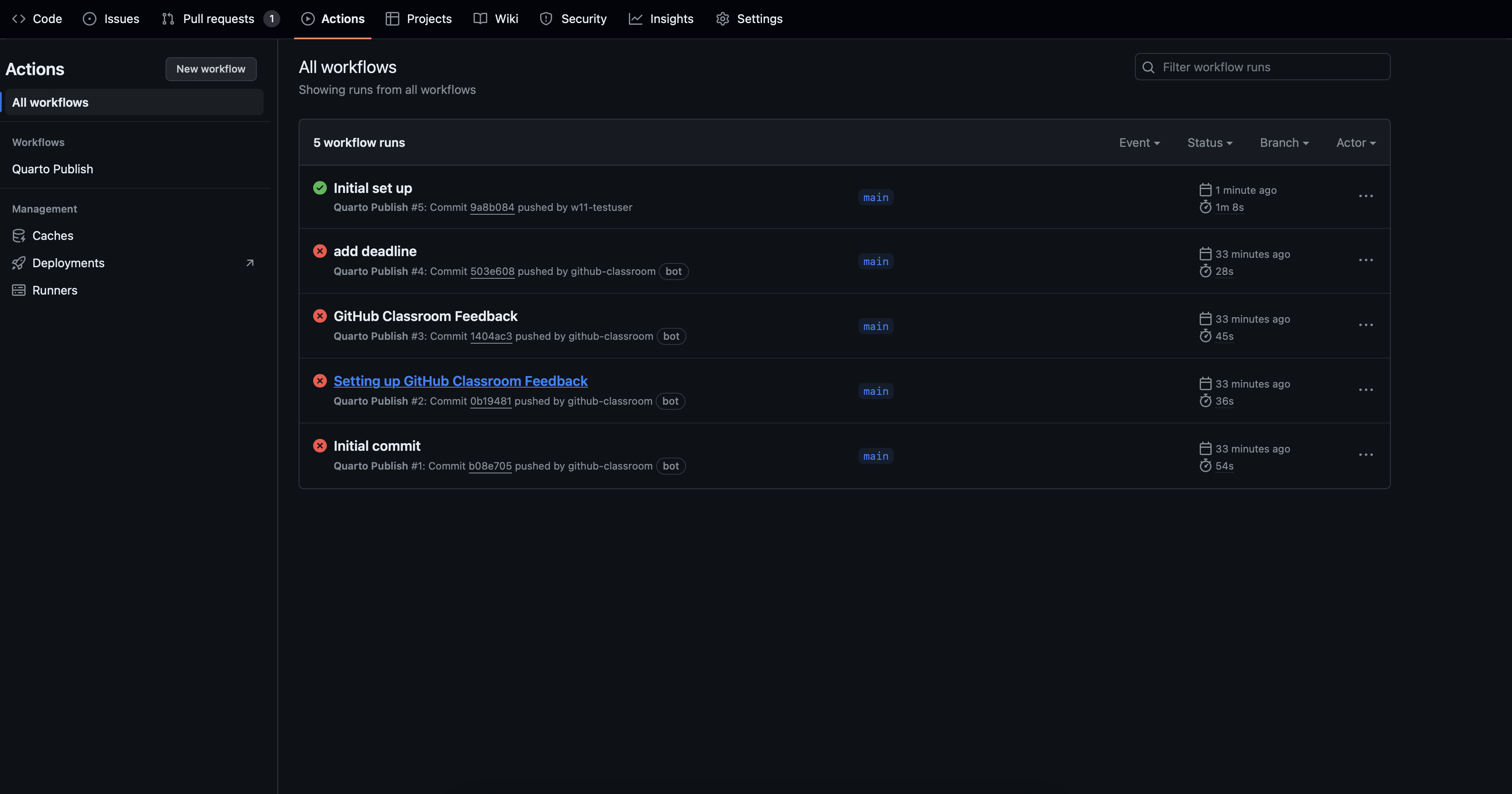Screen dimensions: 1512x794
Task: Click the 45s duration text
Action: pyautogui.click(x=1224, y=336)
